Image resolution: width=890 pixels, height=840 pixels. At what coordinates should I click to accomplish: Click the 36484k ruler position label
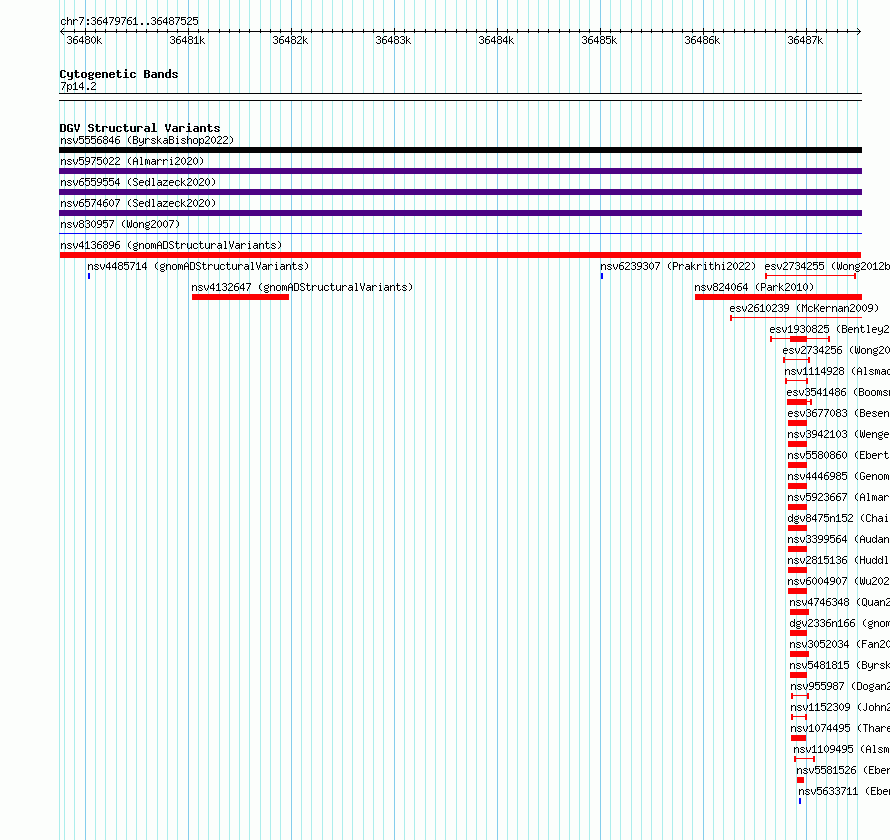point(496,40)
